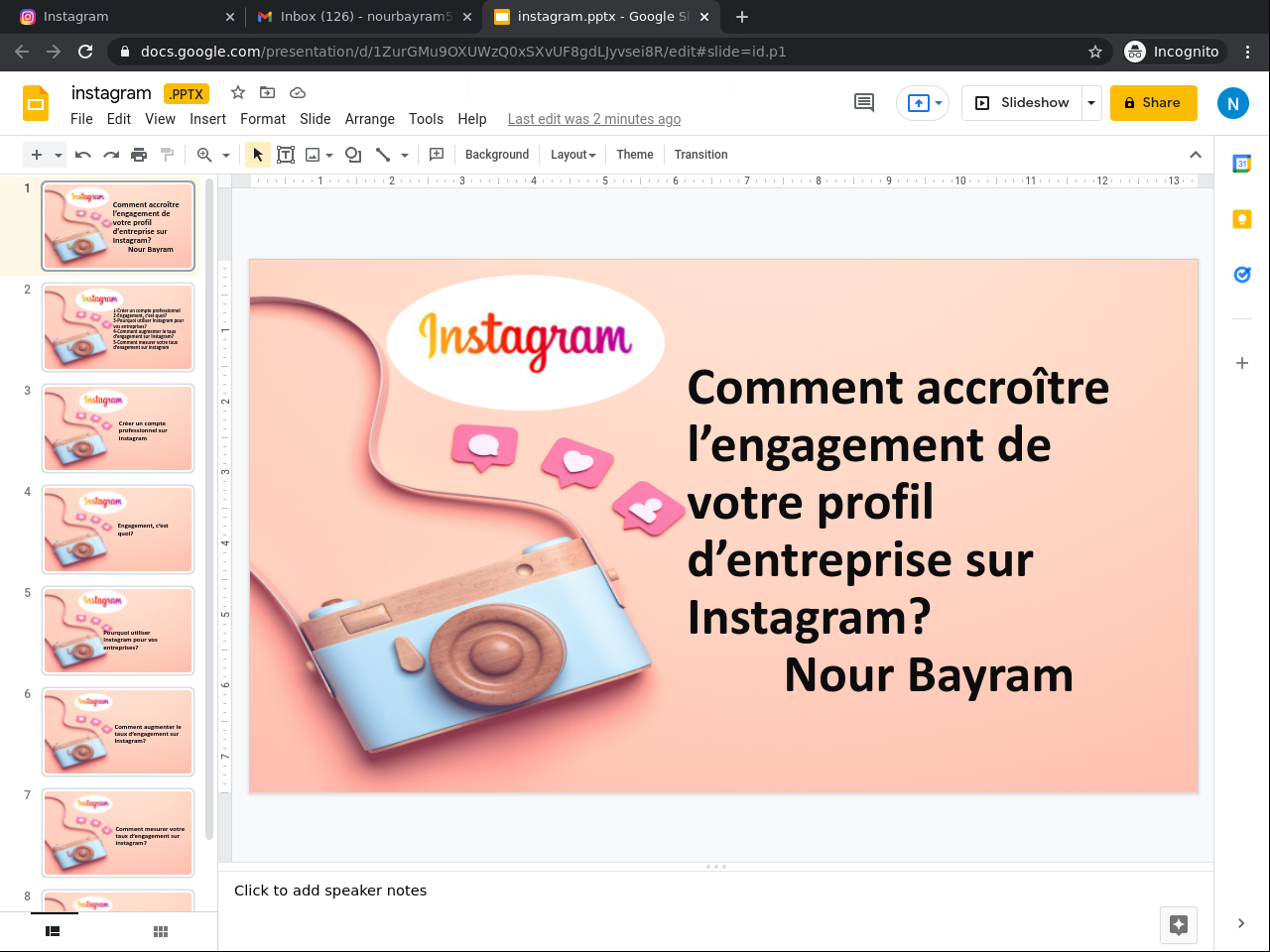Open the View menu

click(x=160, y=119)
